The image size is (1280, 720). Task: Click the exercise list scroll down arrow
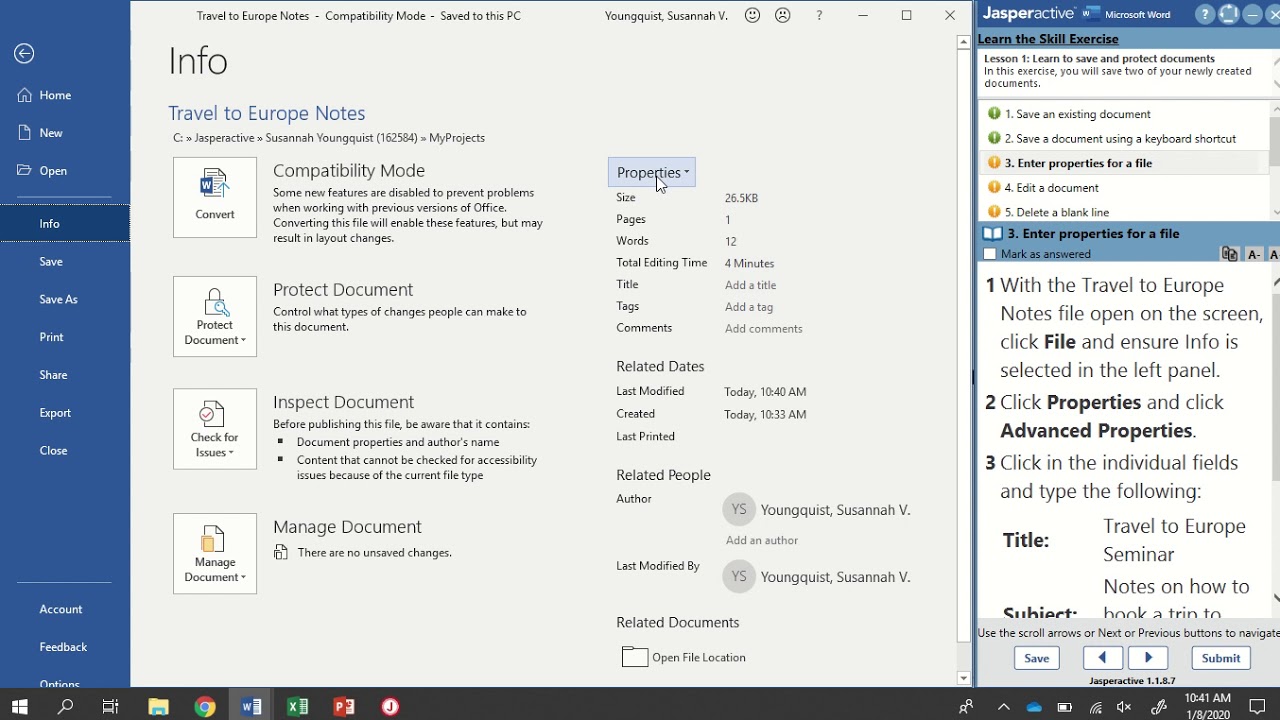click(1276, 212)
